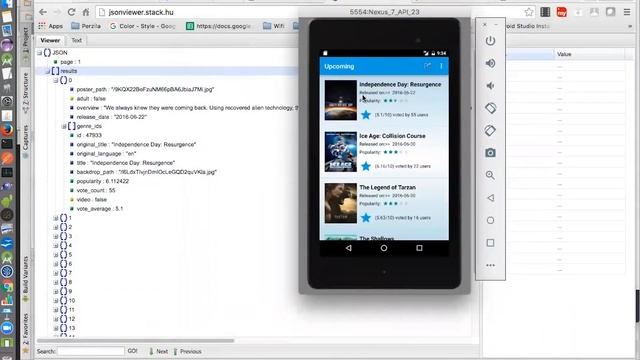The height and width of the screenshot is (360, 640).
Task: Tap the Android recents button on device screen
Action: click(x=419, y=248)
